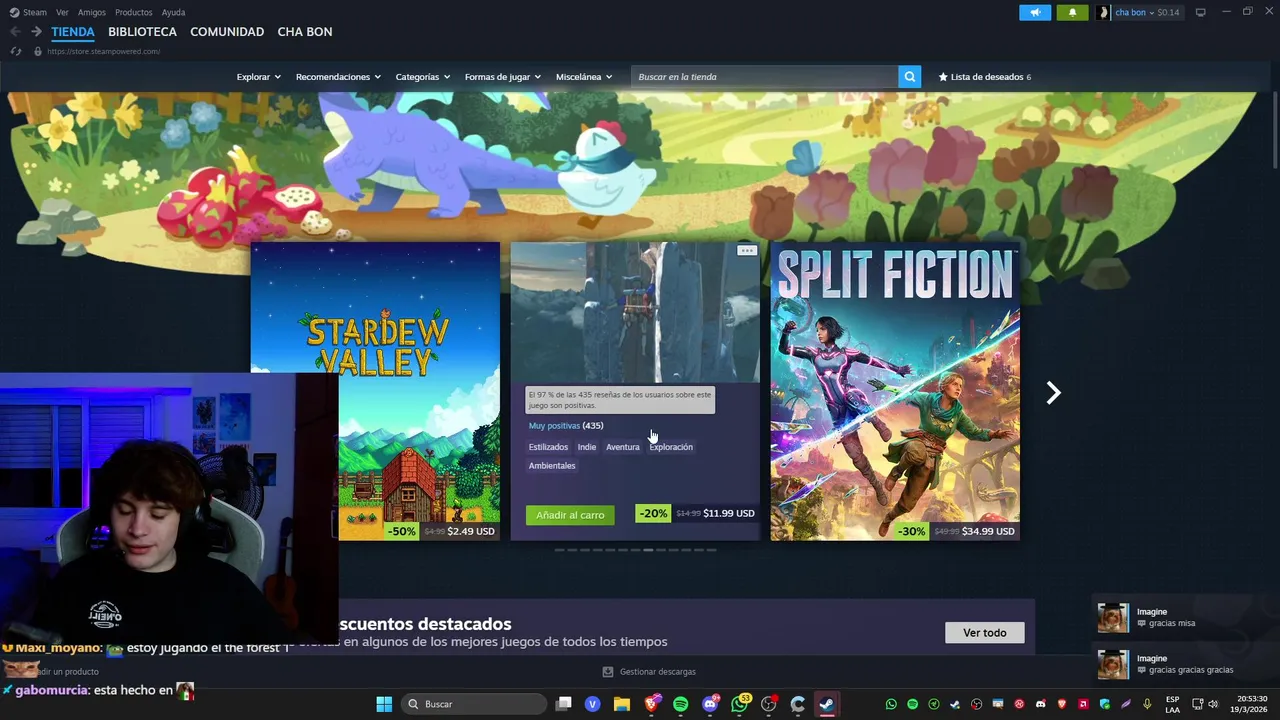Open the CHA BON profile tab
The image size is (1280, 720).
point(305,32)
